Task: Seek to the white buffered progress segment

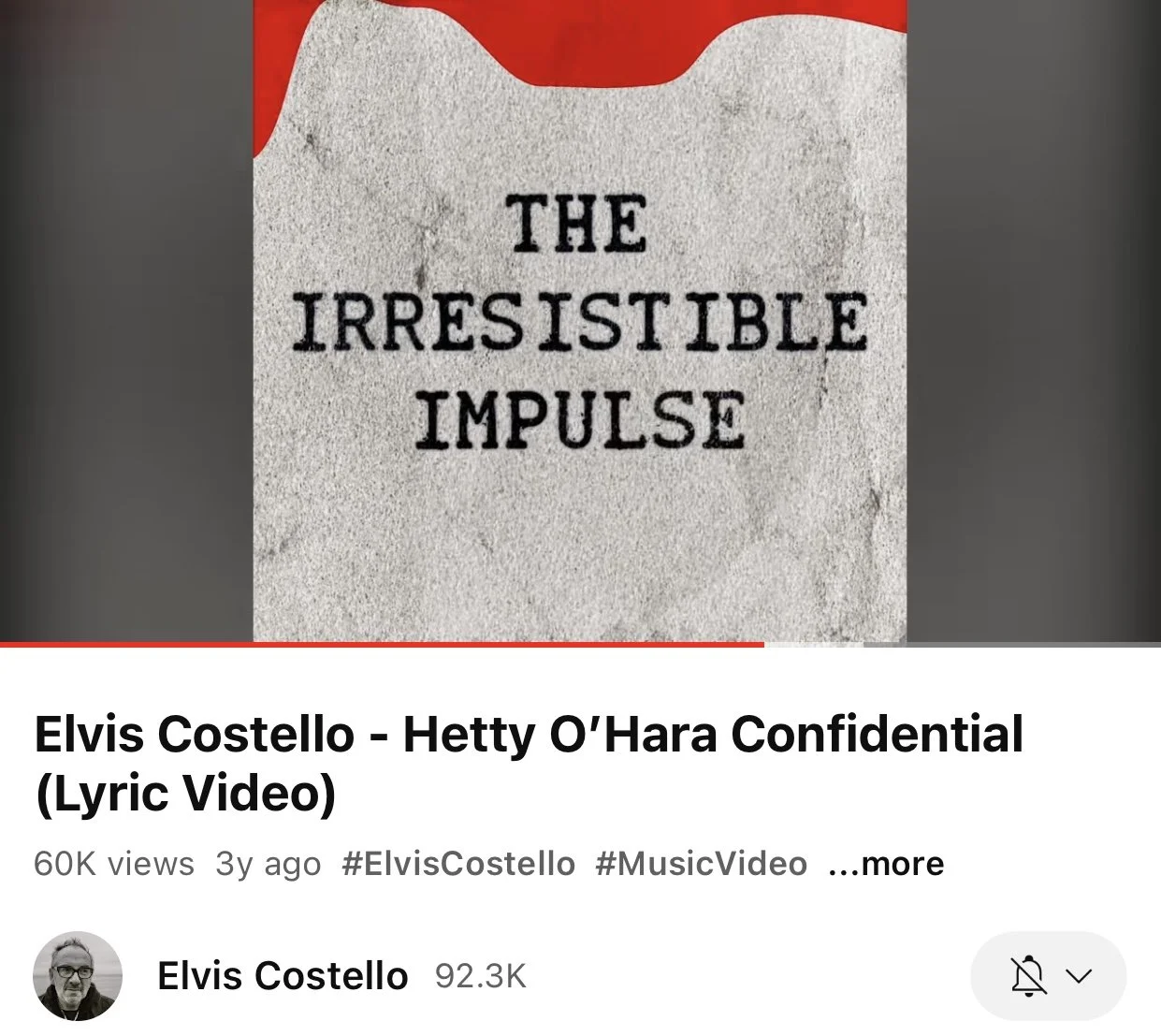Action: [814, 644]
